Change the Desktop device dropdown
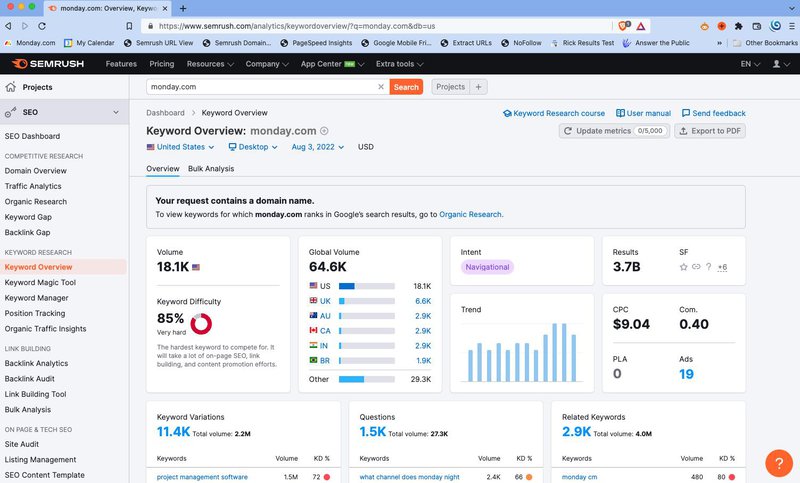The image size is (800, 483). [253, 147]
